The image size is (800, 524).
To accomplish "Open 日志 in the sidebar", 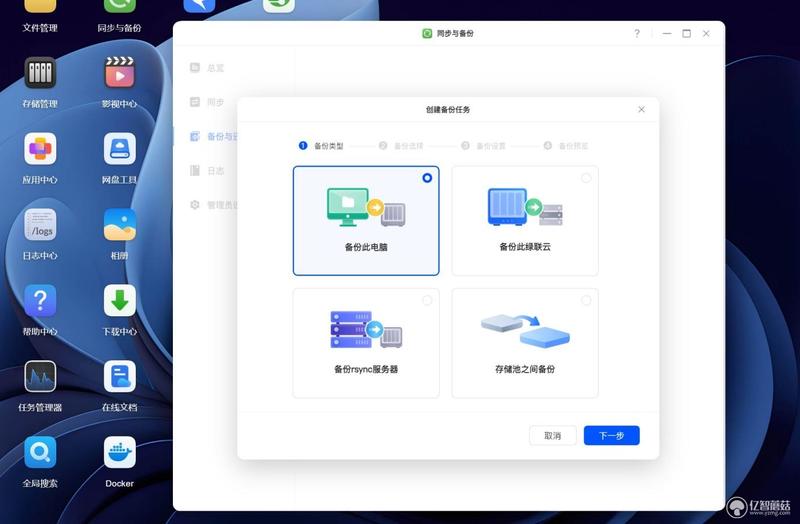I will pos(207,170).
